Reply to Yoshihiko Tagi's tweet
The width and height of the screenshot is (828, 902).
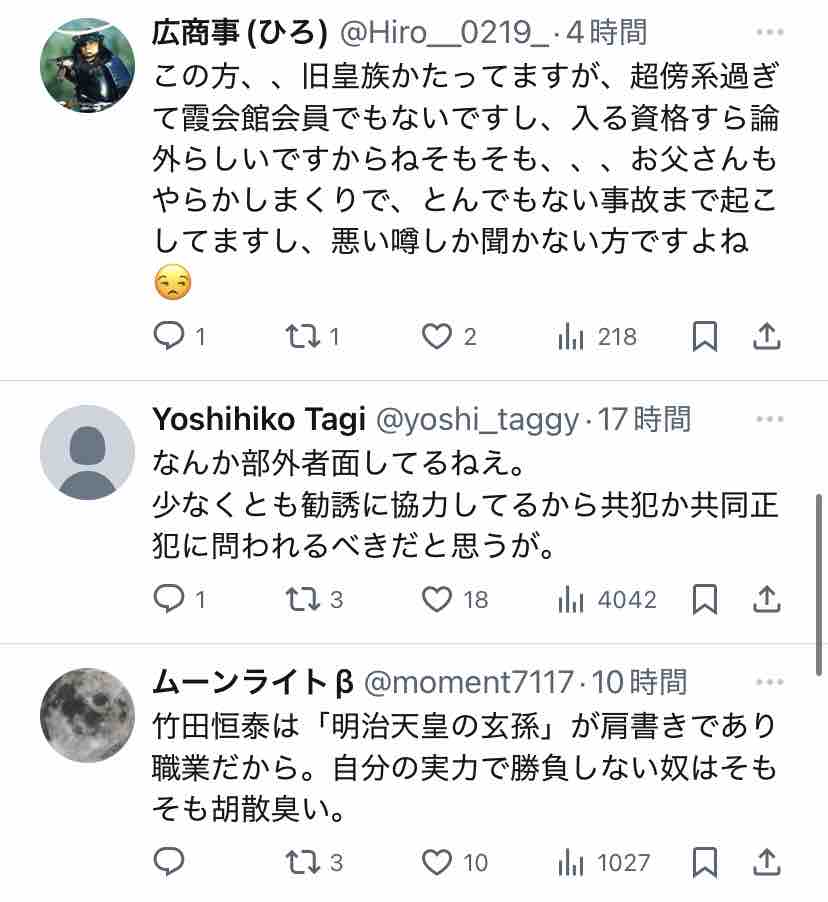tap(168, 599)
